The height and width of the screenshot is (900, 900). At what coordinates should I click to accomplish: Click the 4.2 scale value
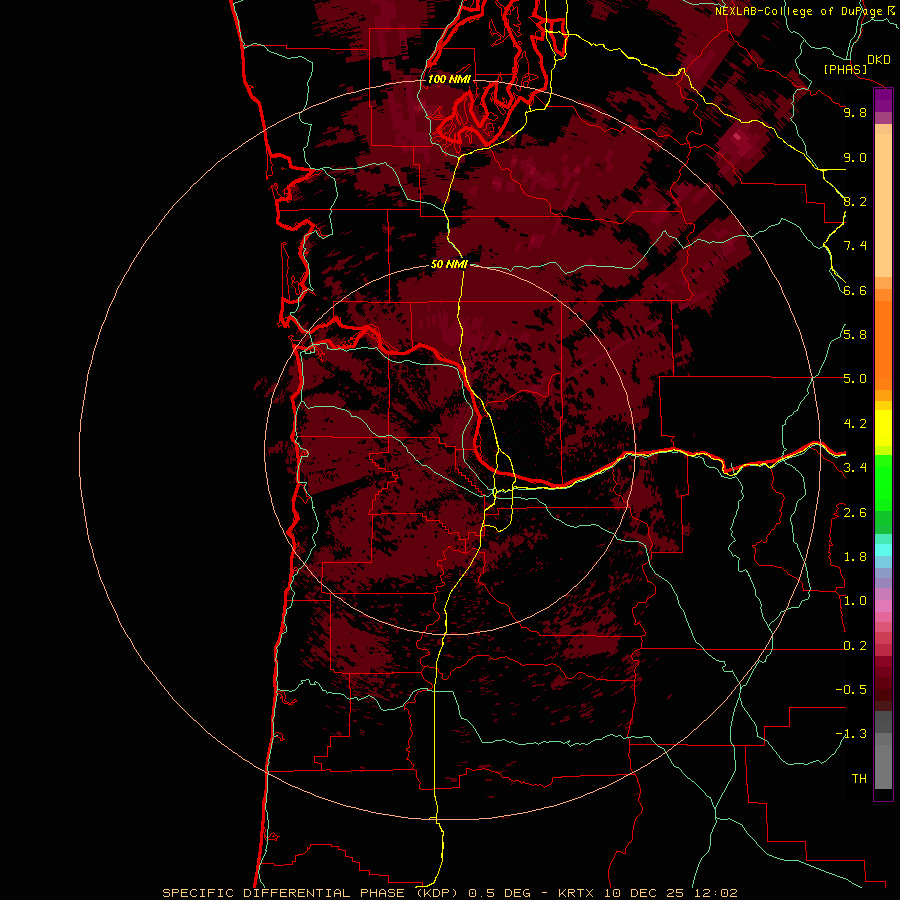[855, 424]
